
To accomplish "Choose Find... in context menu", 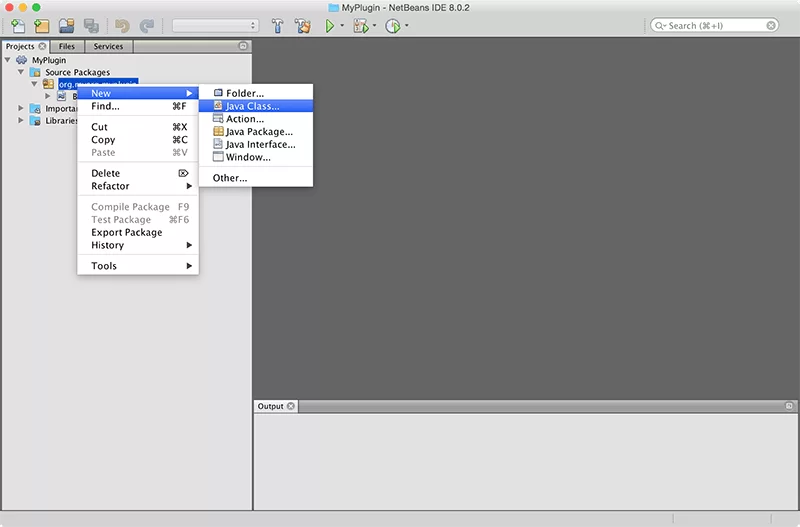I will pos(138,106).
